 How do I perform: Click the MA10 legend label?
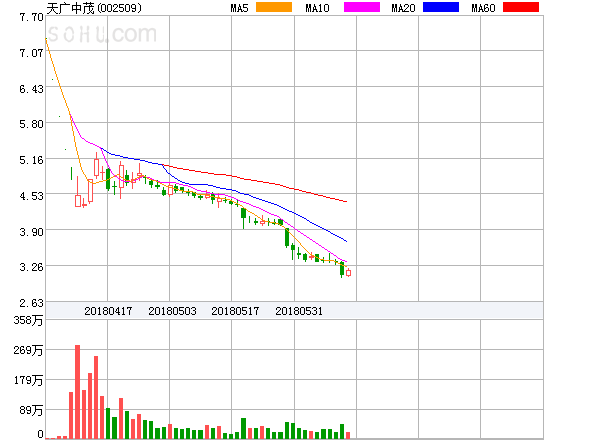(317, 8)
